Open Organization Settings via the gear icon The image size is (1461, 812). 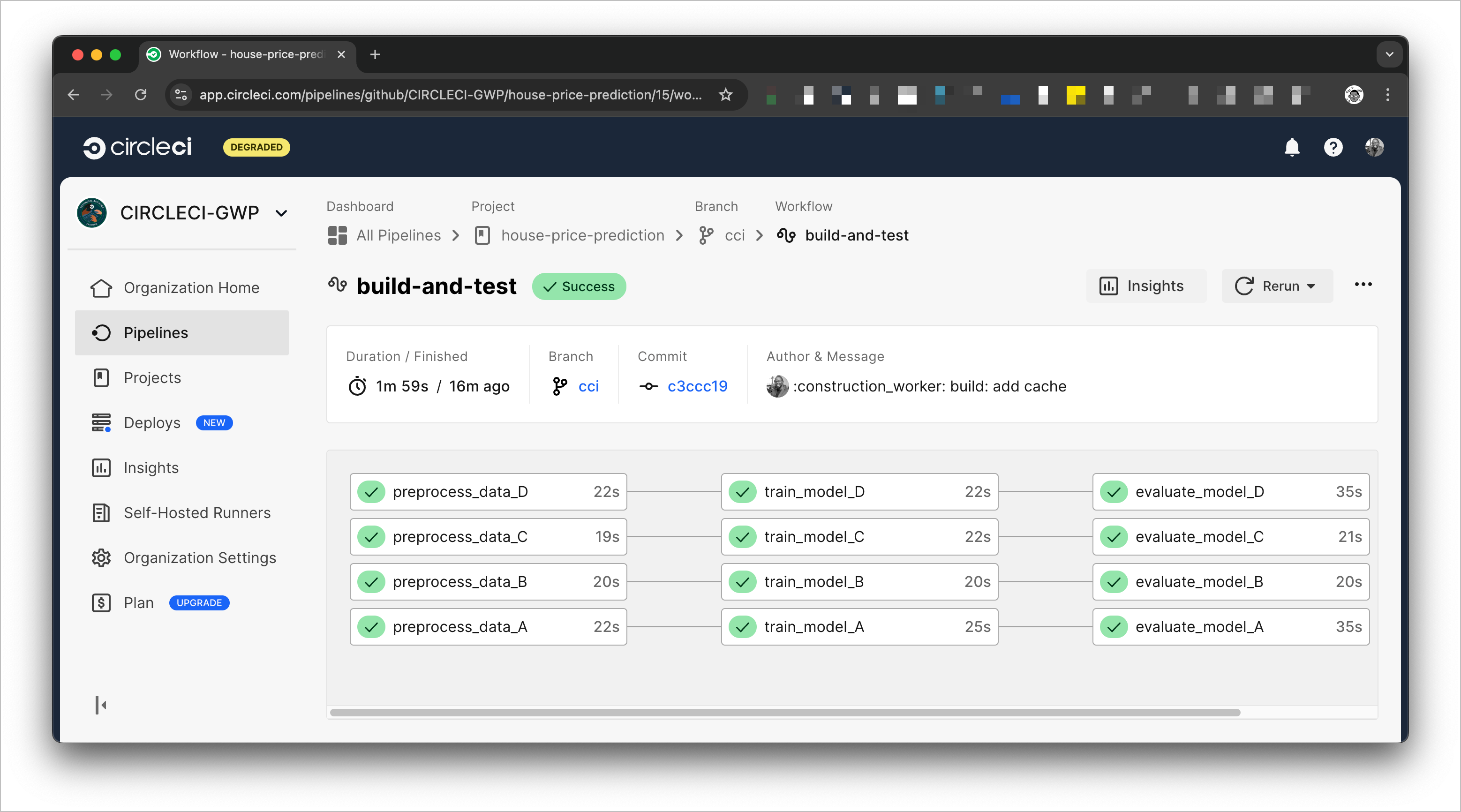click(x=102, y=558)
